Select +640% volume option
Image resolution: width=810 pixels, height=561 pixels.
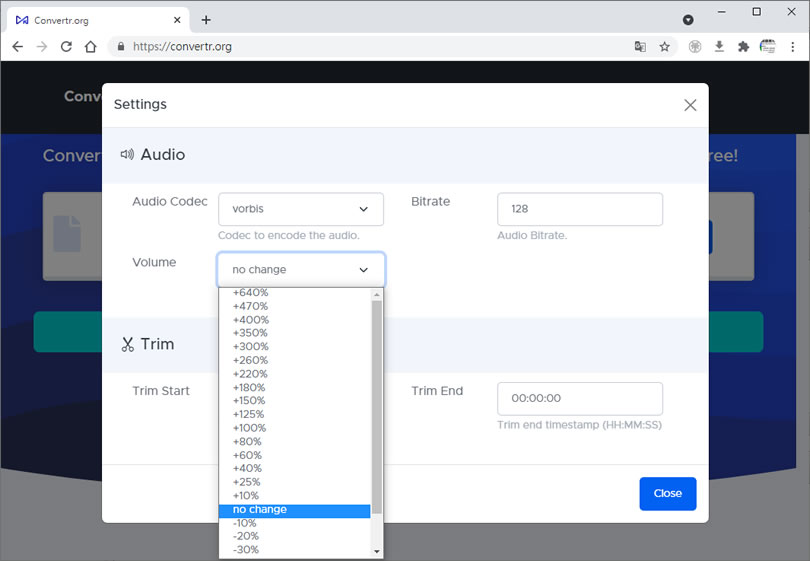click(294, 292)
